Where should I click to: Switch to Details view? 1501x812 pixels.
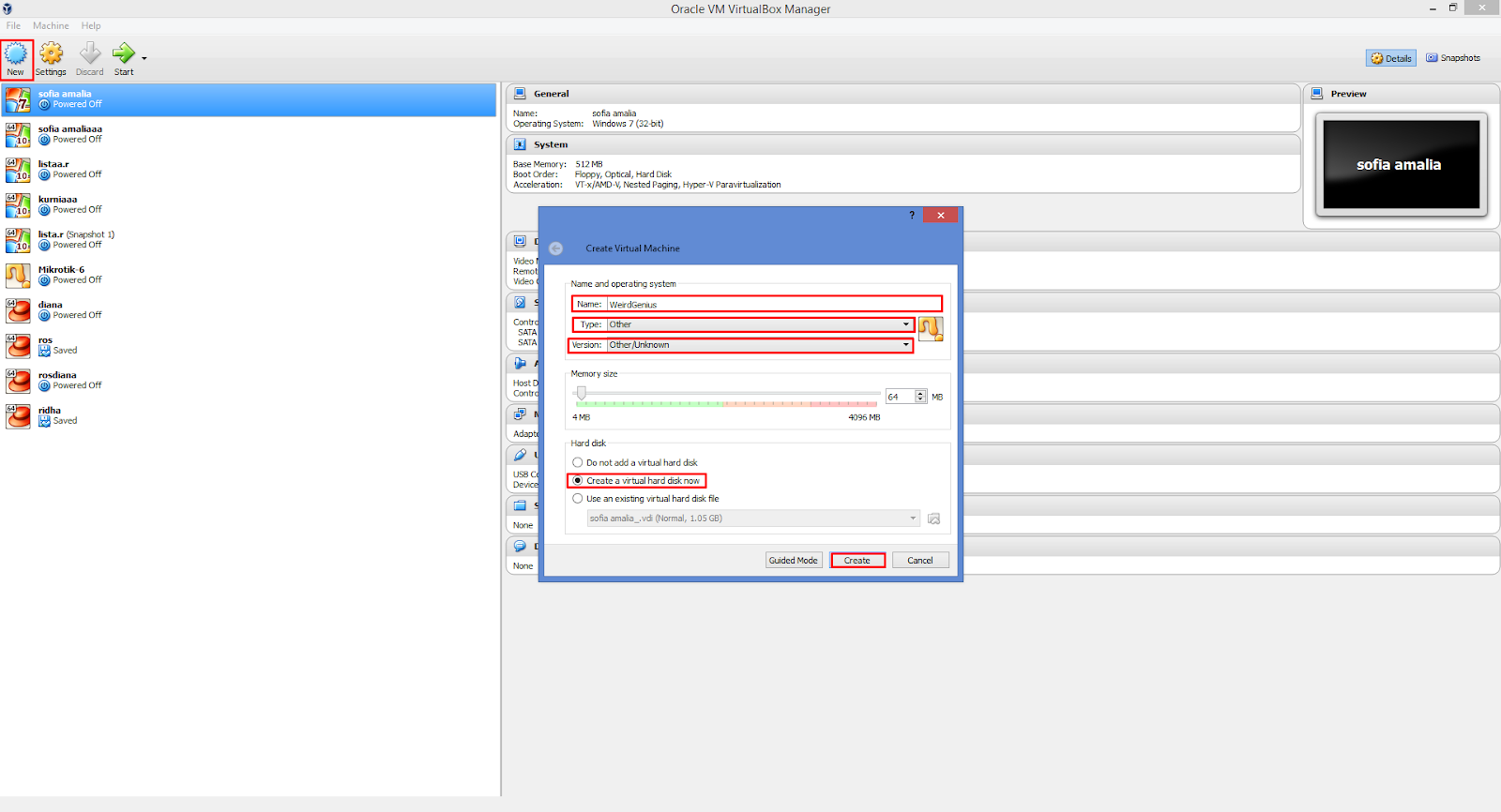pos(1391,58)
